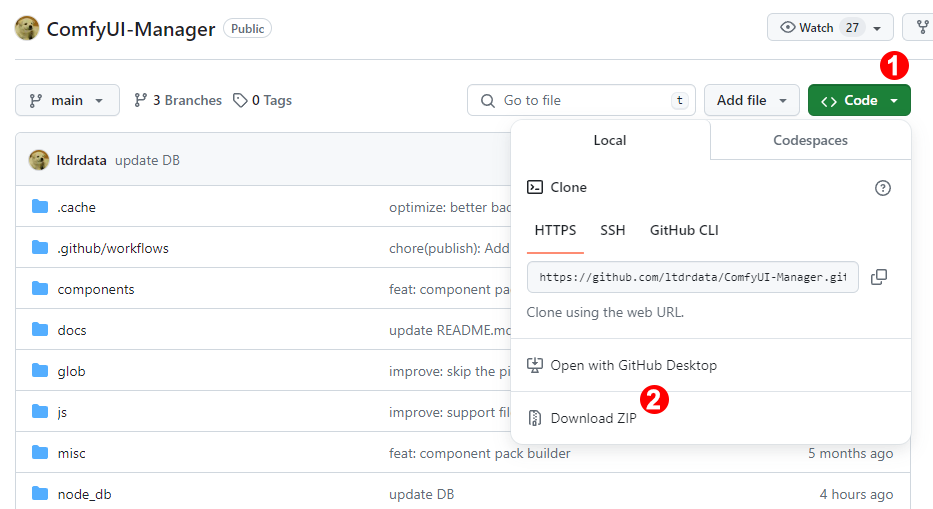Click the folder icon for components
The image size is (933, 509).
40,288
